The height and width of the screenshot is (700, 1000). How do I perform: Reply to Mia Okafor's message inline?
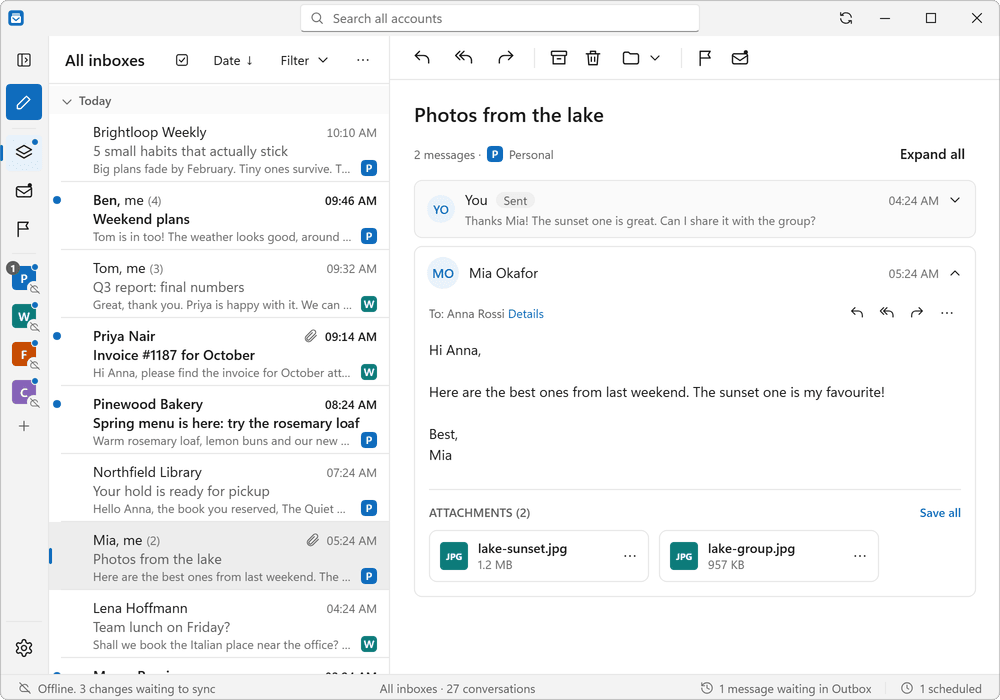(857, 312)
